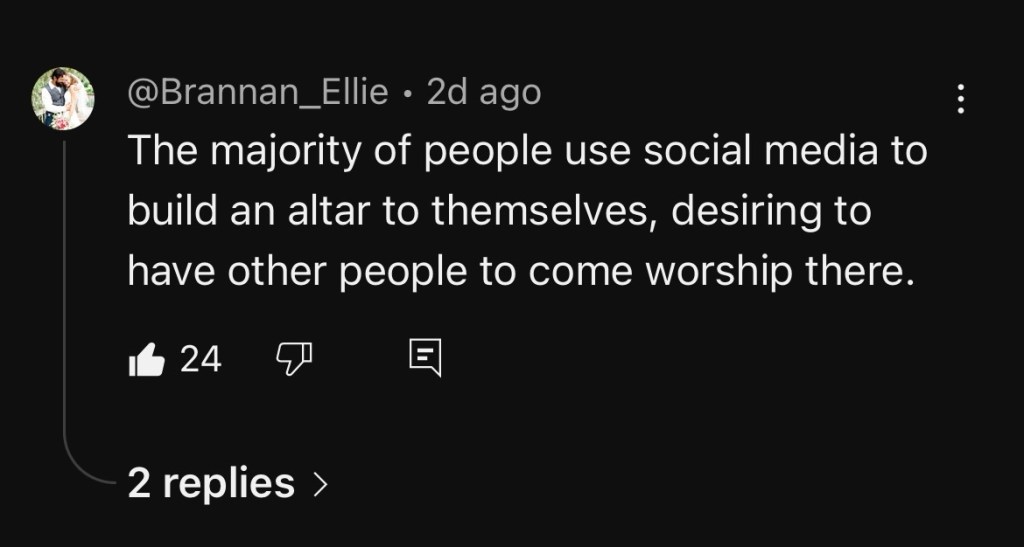Image resolution: width=1024 pixels, height=547 pixels.
Task: Open Brannan_Ellie's profile picture avatar
Action: tap(63, 99)
